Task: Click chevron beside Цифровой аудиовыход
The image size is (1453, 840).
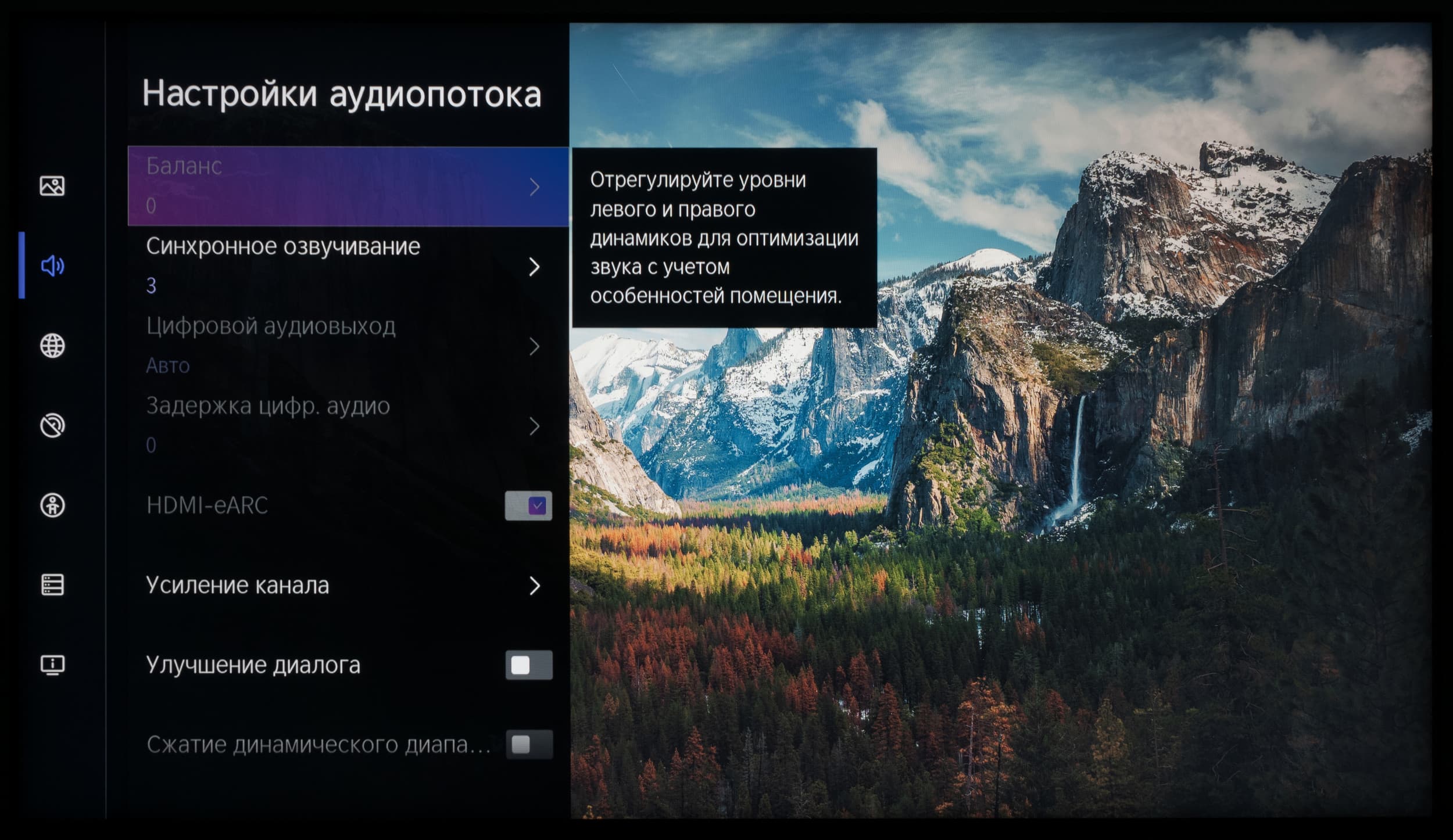Action: point(535,347)
